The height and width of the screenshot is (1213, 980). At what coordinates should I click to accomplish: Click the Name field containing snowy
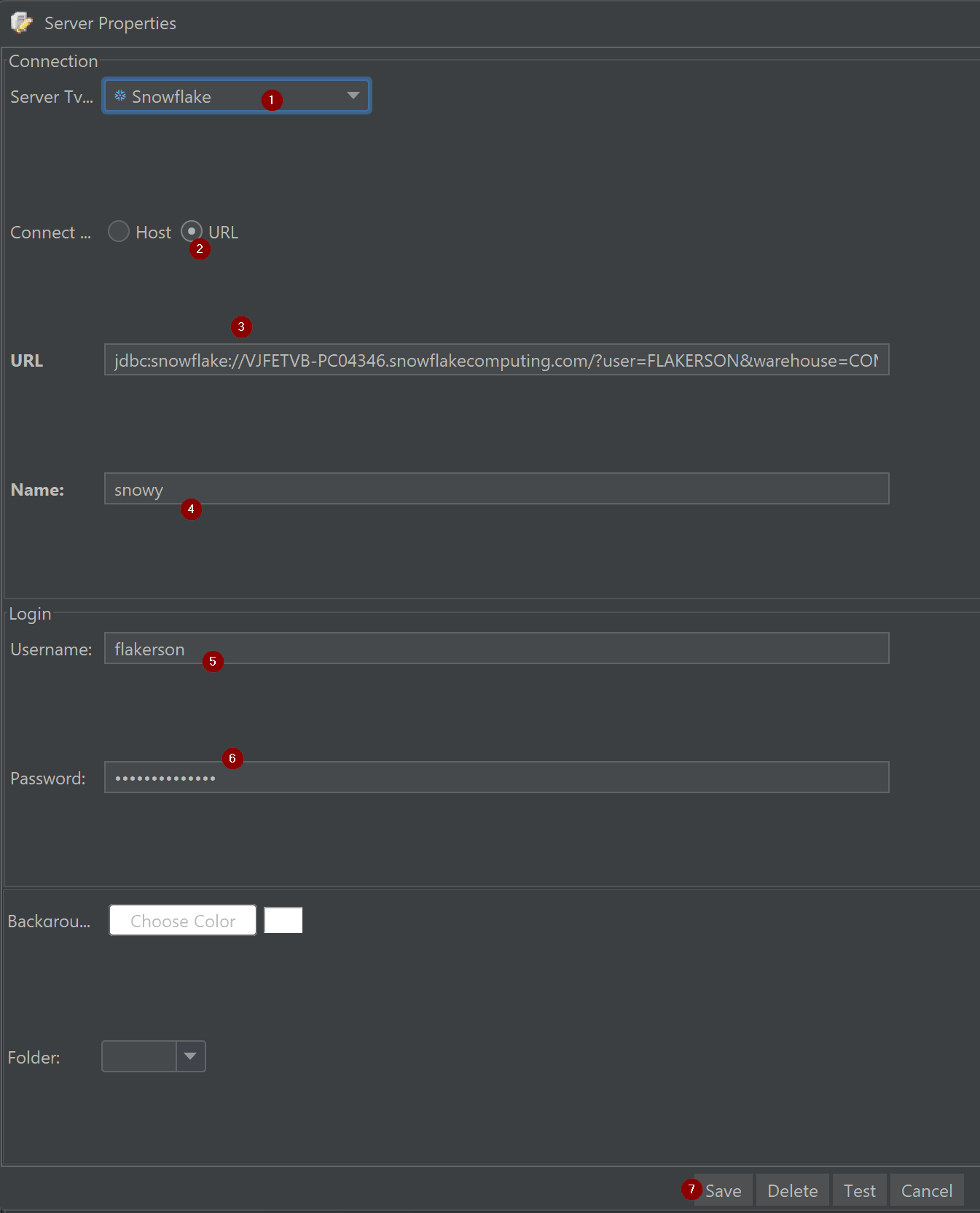pos(496,489)
